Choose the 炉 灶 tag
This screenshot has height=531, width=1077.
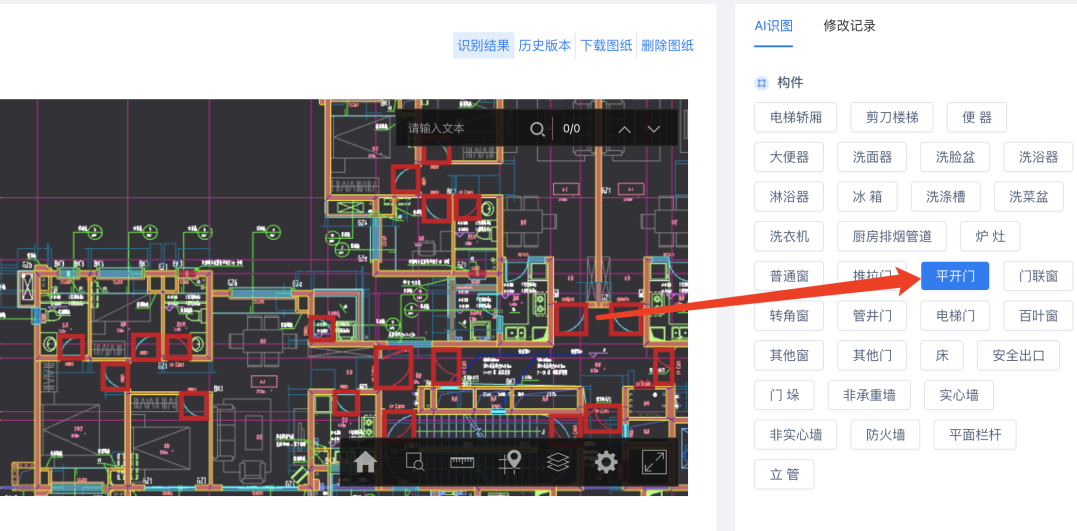click(x=990, y=236)
